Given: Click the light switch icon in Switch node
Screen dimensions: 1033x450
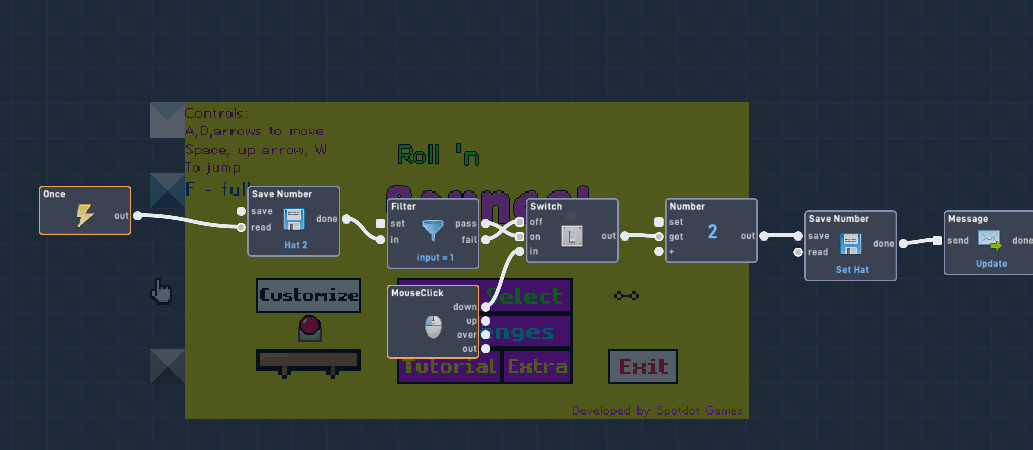Looking at the screenshot, I should (572, 235).
